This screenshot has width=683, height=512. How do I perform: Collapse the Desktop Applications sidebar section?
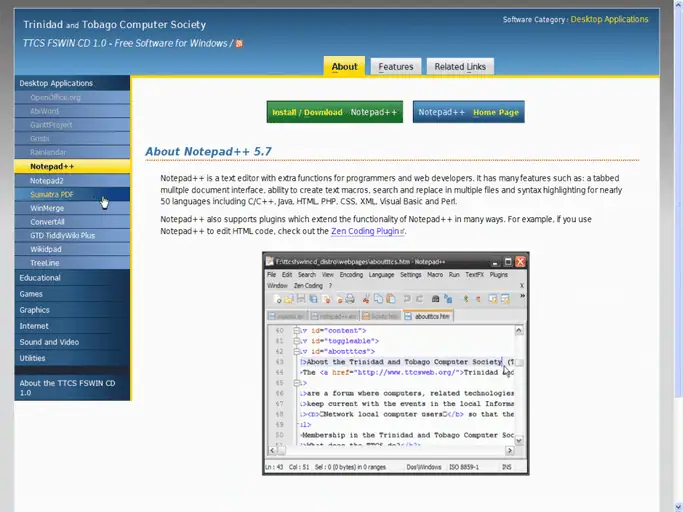56,83
